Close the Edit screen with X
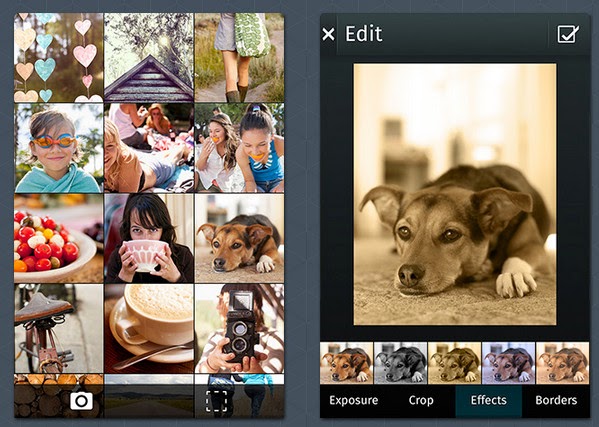The width and height of the screenshot is (599, 427). coord(329,34)
